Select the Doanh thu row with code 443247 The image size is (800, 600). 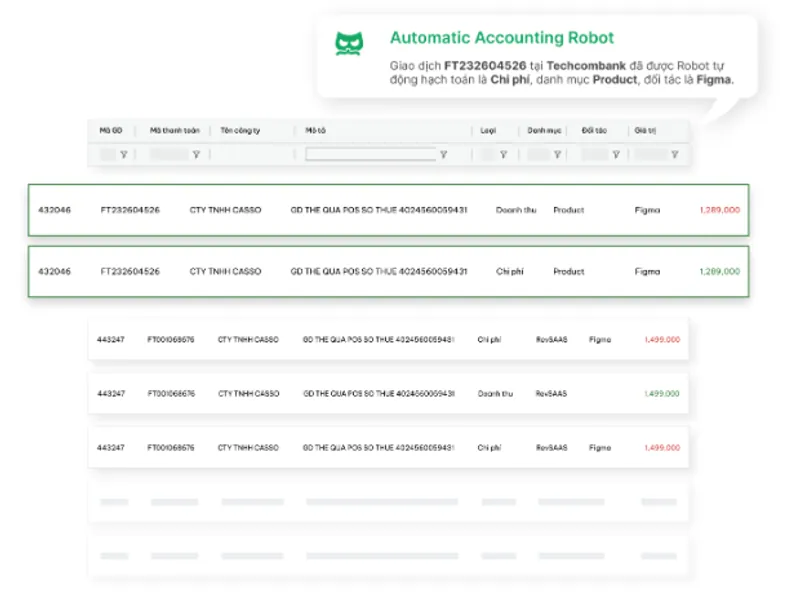pyautogui.click(x=388, y=393)
